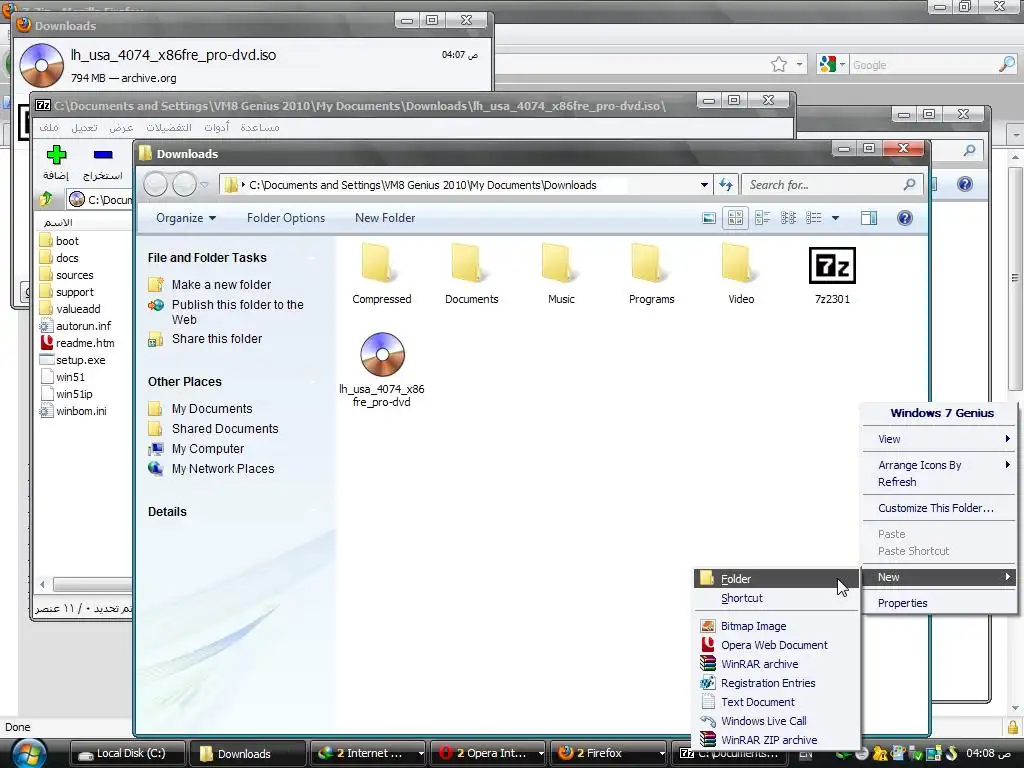Open the Programs folder
Image resolution: width=1024 pixels, height=768 pixels.
[650, 274]
